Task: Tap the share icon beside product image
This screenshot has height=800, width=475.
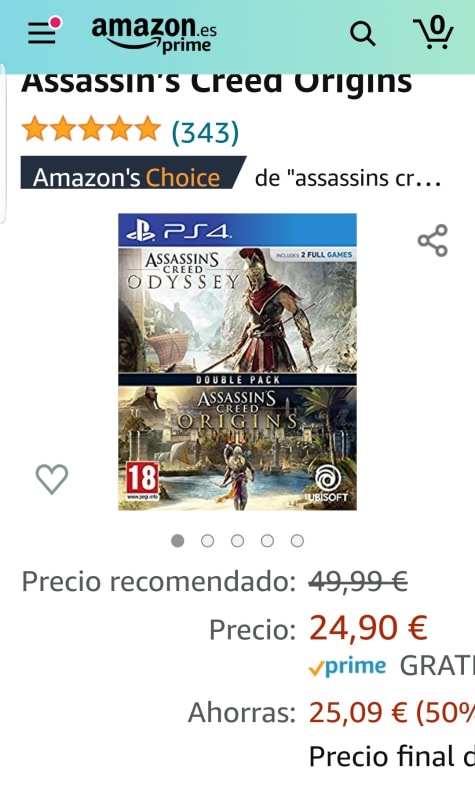Action: [x=433, y=240]
